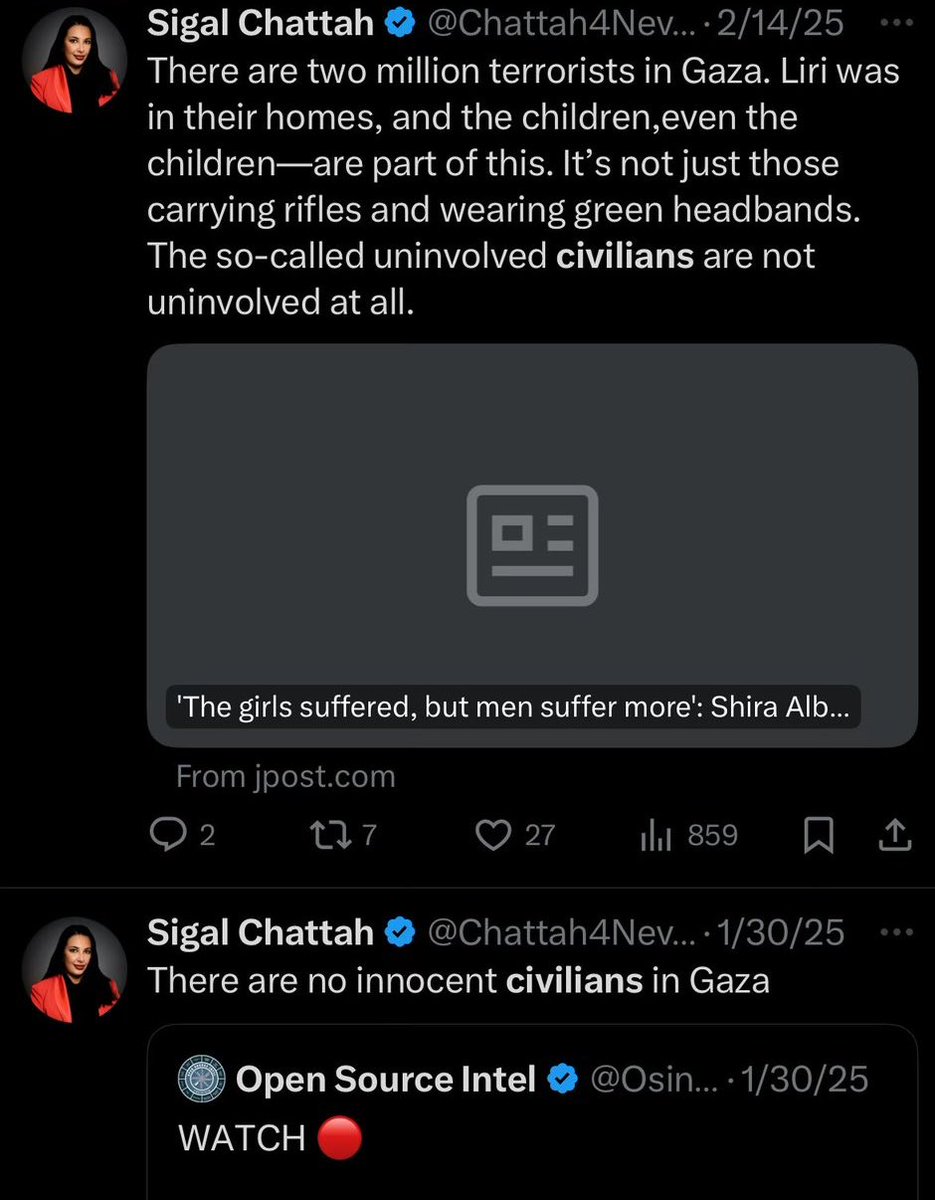Like the 2/14/25 post
This screenshot has height=1200, width=935.
493,835
